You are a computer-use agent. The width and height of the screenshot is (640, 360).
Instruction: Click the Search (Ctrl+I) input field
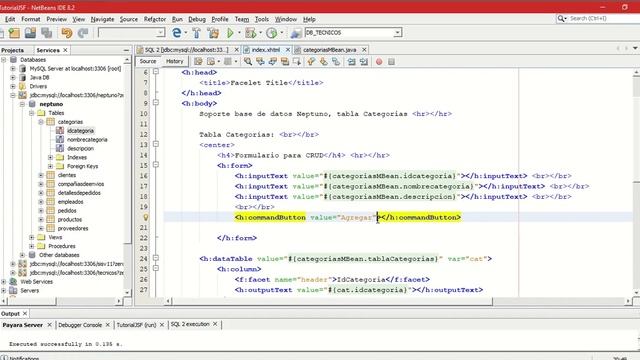click(x=604, y=19)
